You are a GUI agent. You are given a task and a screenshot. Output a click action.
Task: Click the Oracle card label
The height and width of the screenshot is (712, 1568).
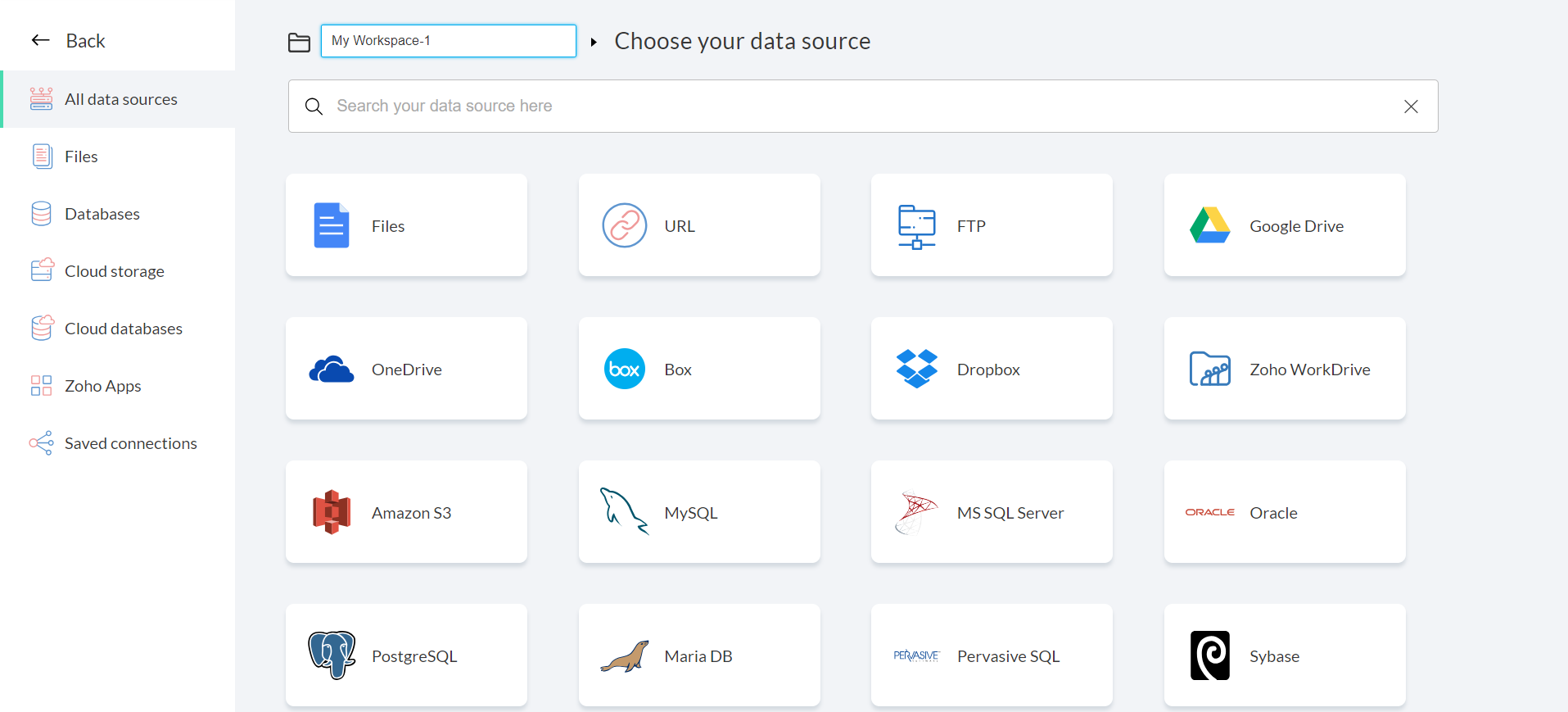(x=1273, y=513)
